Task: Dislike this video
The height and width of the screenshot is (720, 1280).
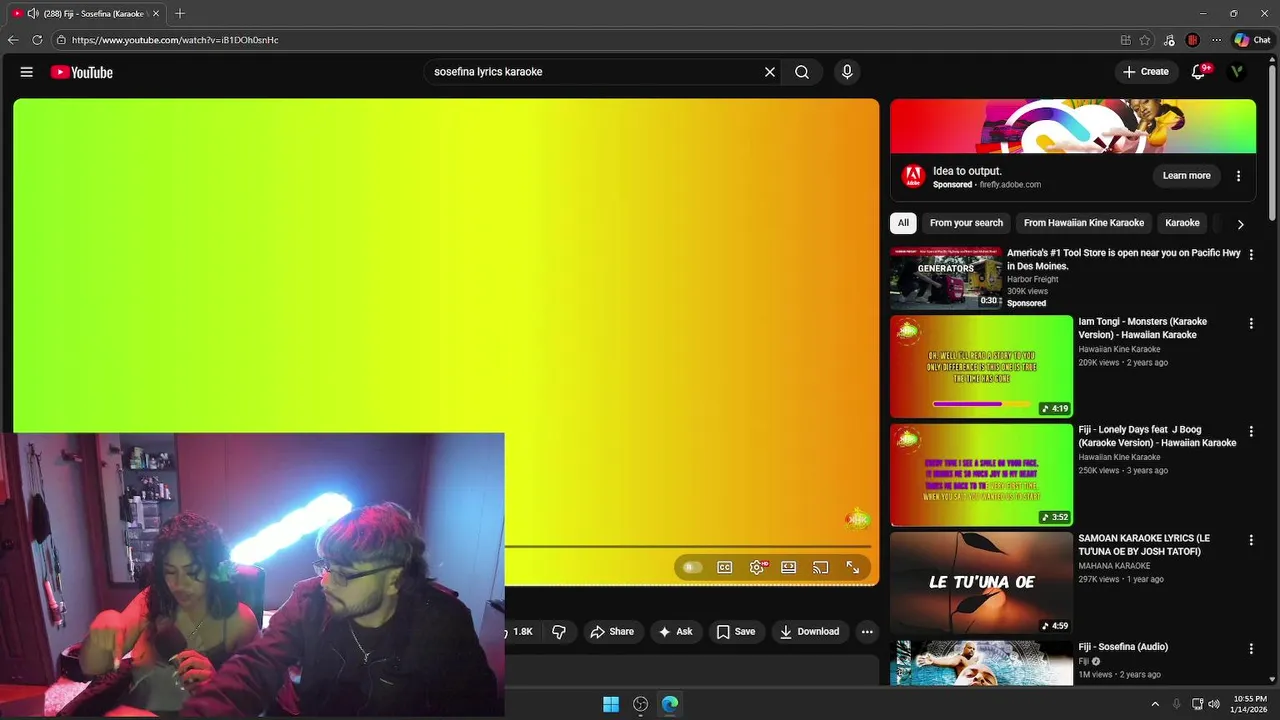Action: (x=559, y=632)
